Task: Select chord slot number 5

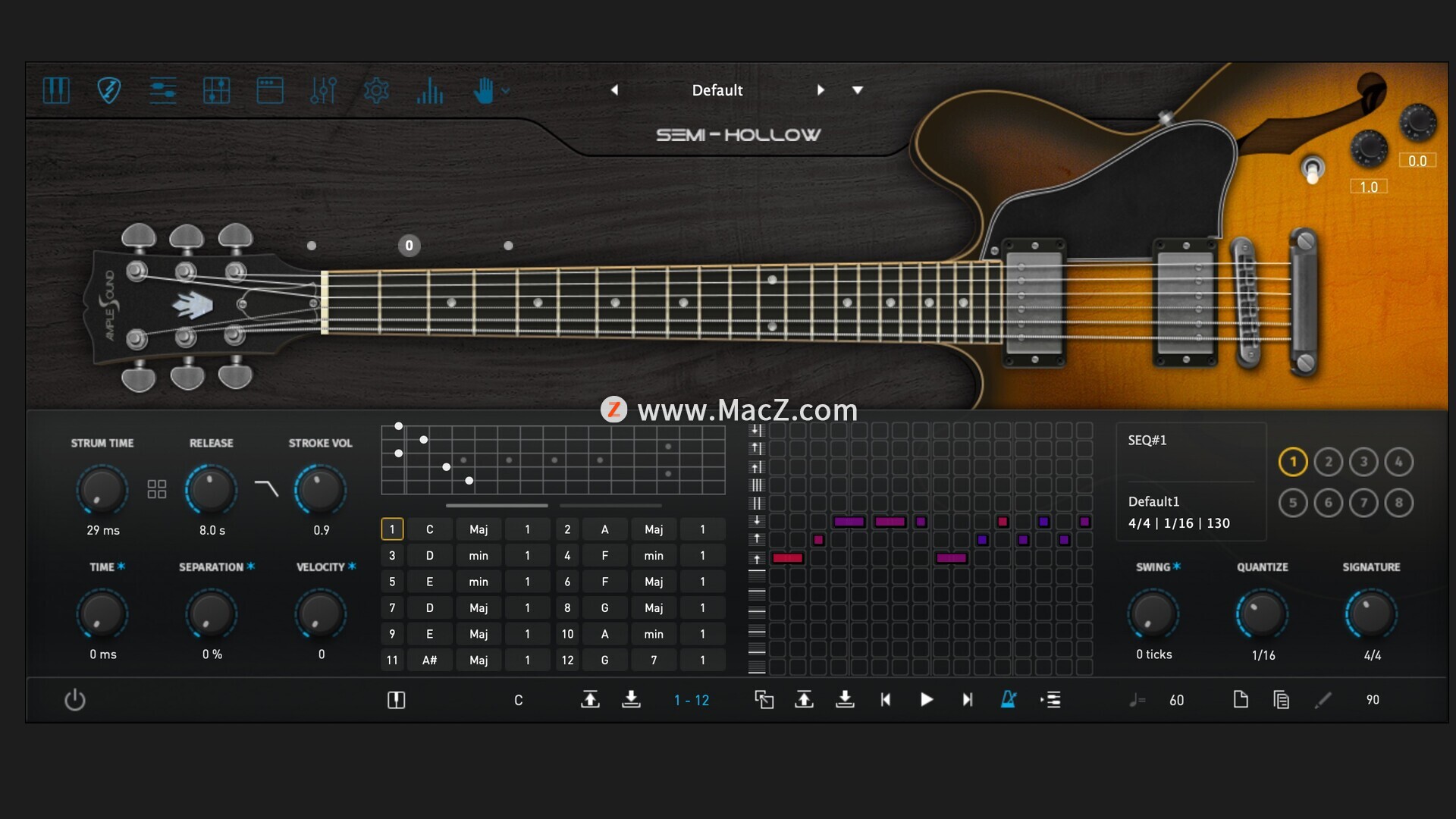Action: pyautogui.click(x=392, y=582)
